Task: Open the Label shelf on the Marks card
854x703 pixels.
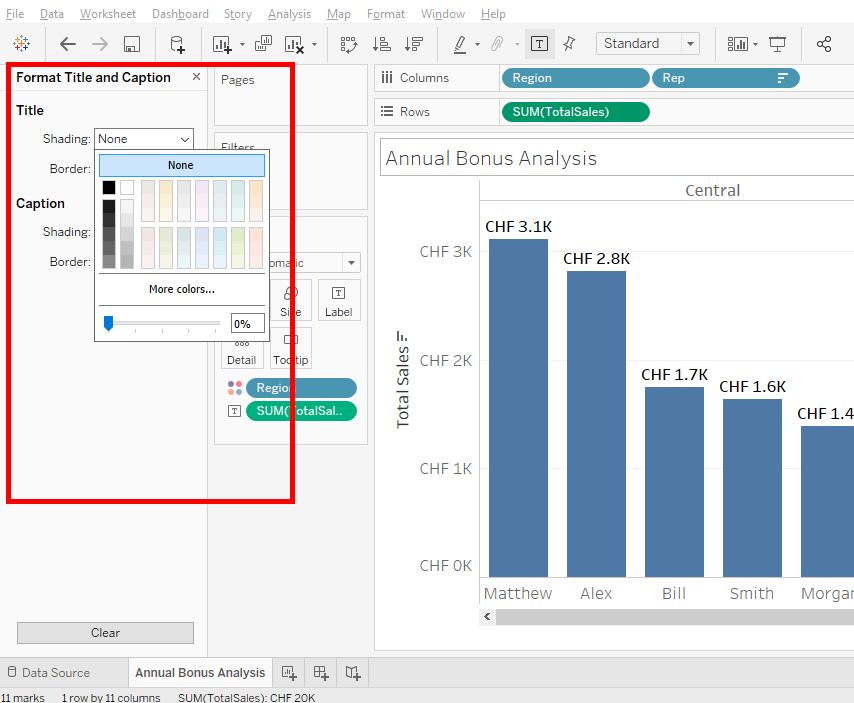Action: 338,300
